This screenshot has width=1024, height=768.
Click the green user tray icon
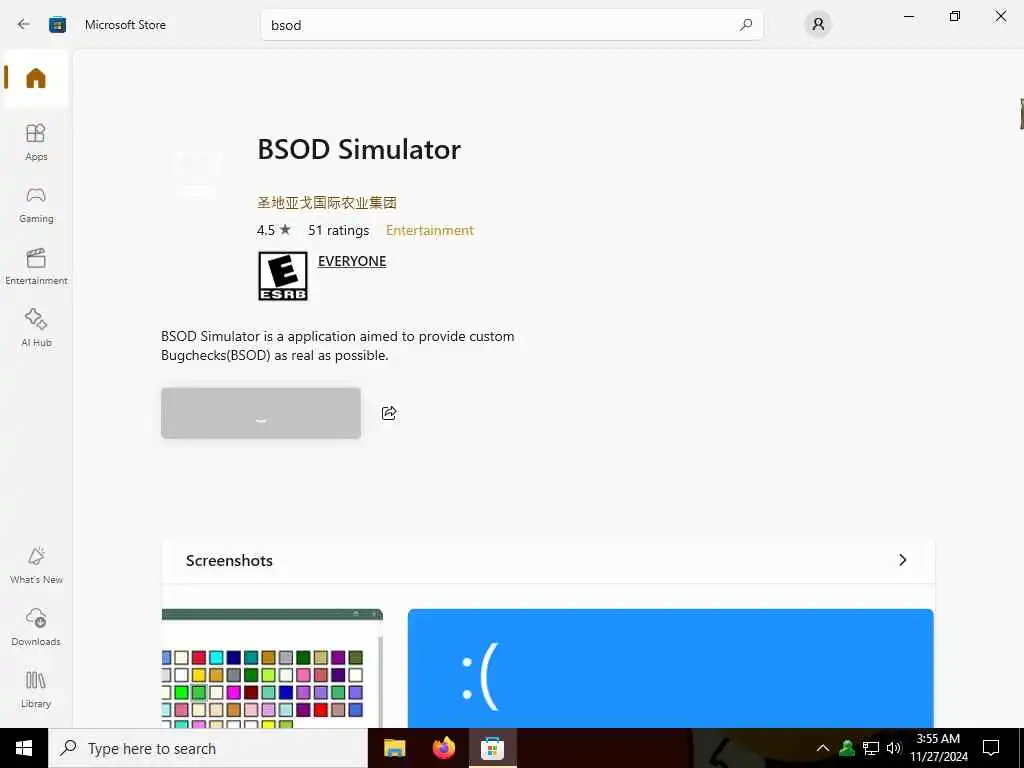click(x=847, y=748)
